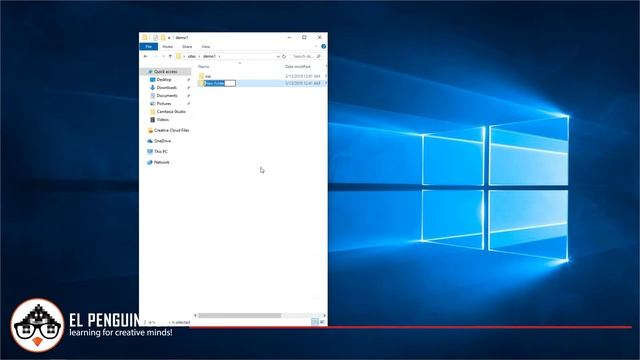Screen dimensions: 640x360
Task: Click the title bar folder icon
Action: 144,37
